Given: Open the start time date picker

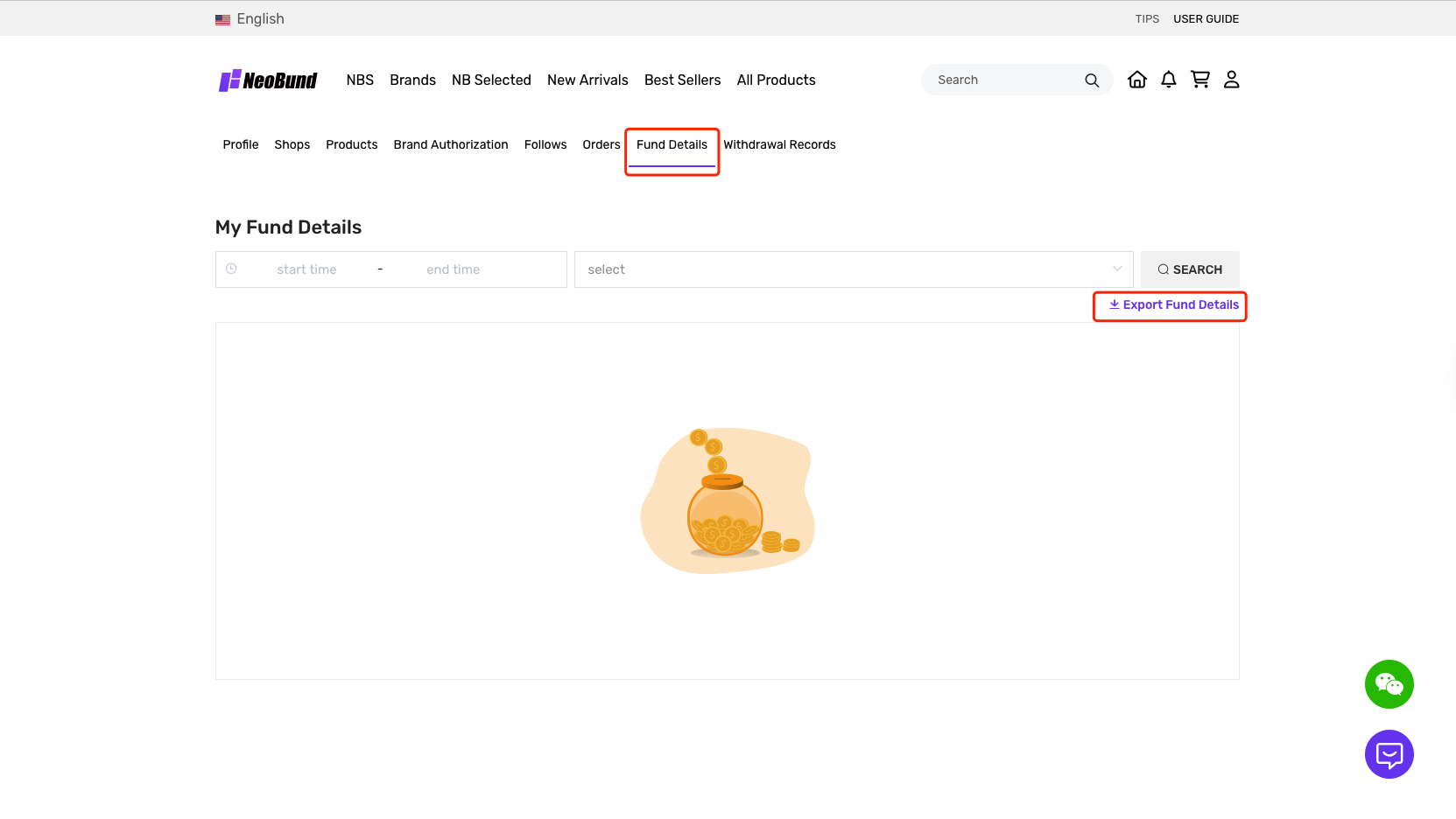Looking at the screenshot, I should coord(306,269).
